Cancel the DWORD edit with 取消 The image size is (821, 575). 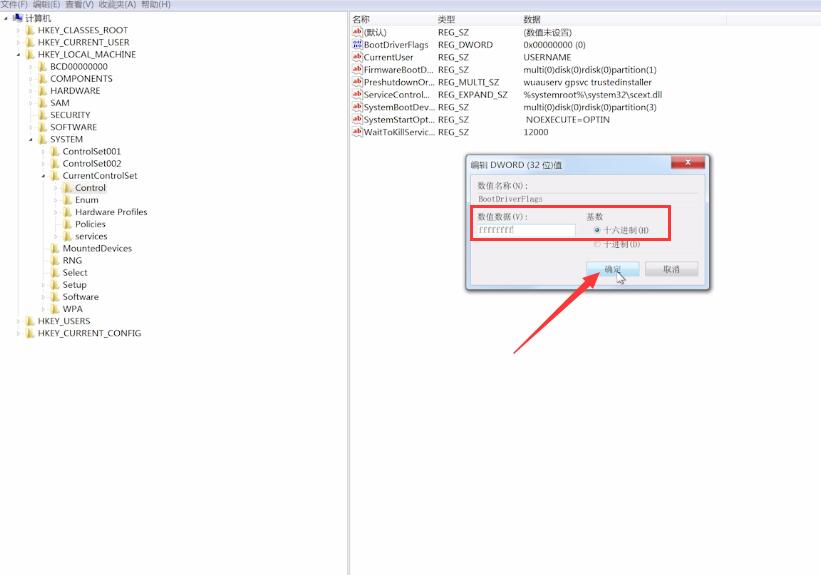(x=671, y=269)
